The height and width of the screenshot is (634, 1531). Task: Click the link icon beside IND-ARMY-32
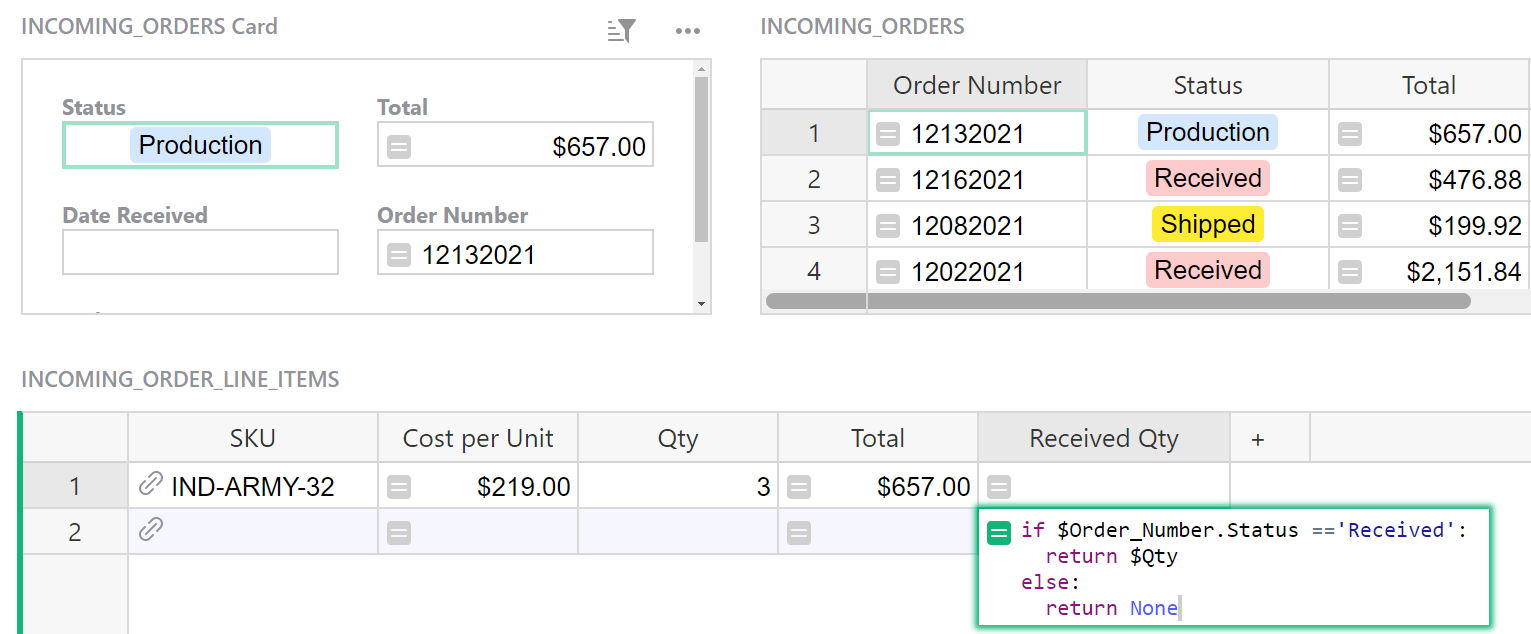[x=150, y=486]
